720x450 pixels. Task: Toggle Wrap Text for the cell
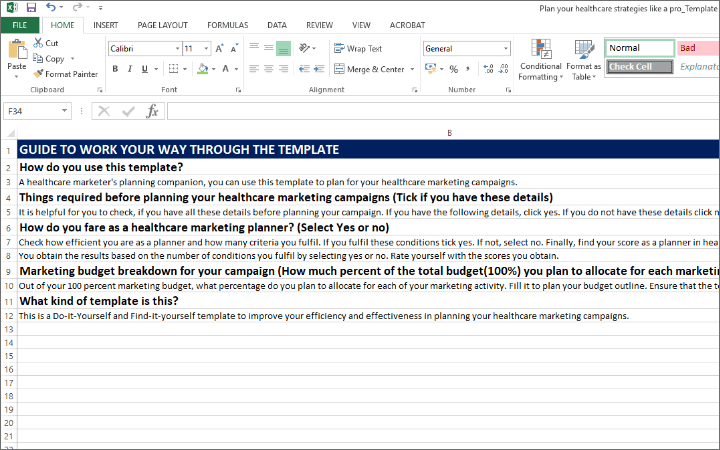click(x=357, y=48)
